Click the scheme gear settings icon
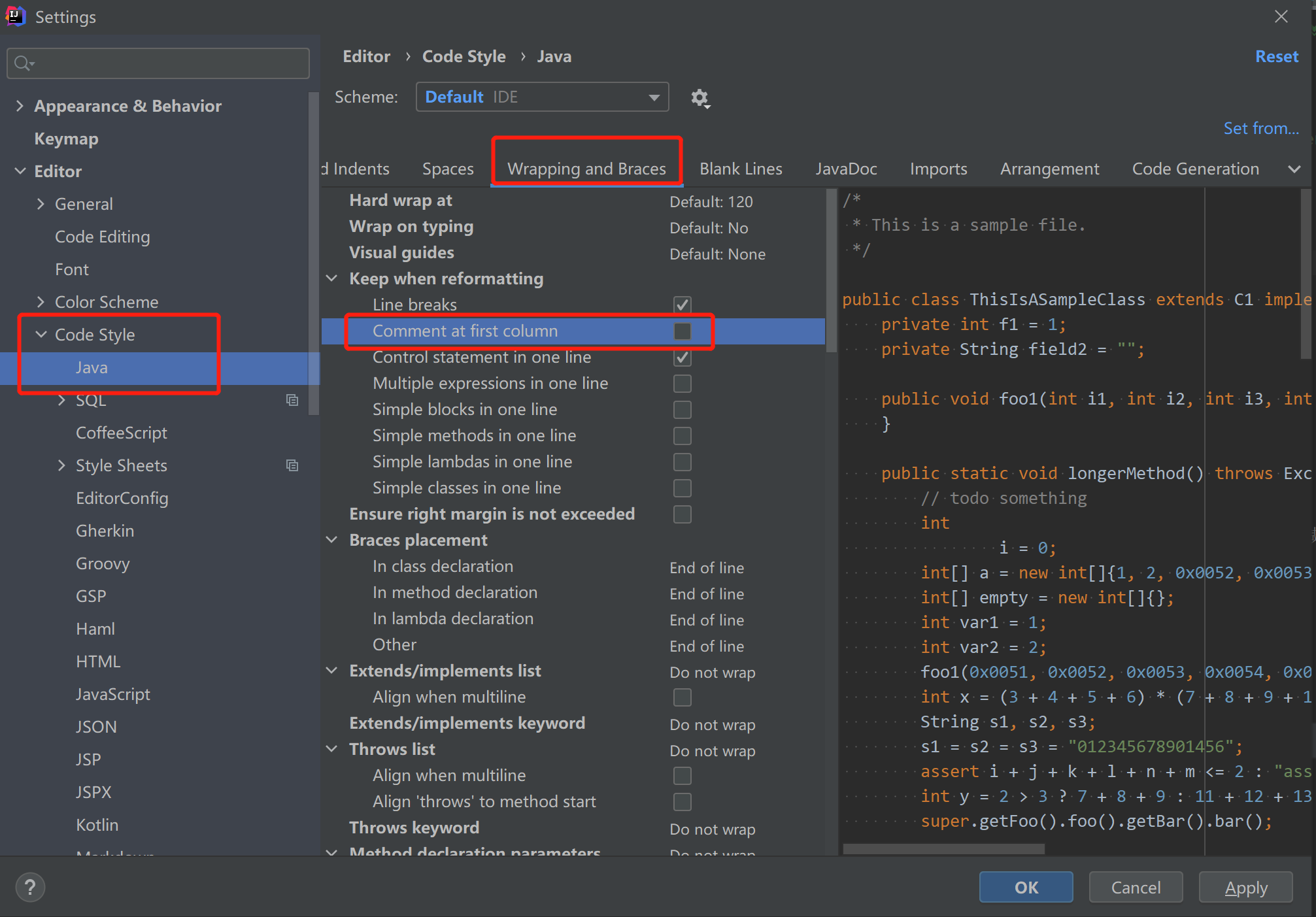The height and width of the screenshot is (917, 1316). tap(700, 98)
